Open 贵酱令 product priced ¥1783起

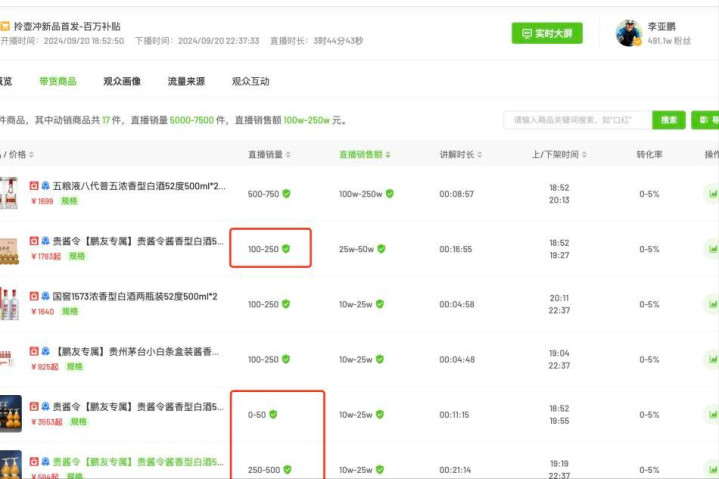(138, 241)
